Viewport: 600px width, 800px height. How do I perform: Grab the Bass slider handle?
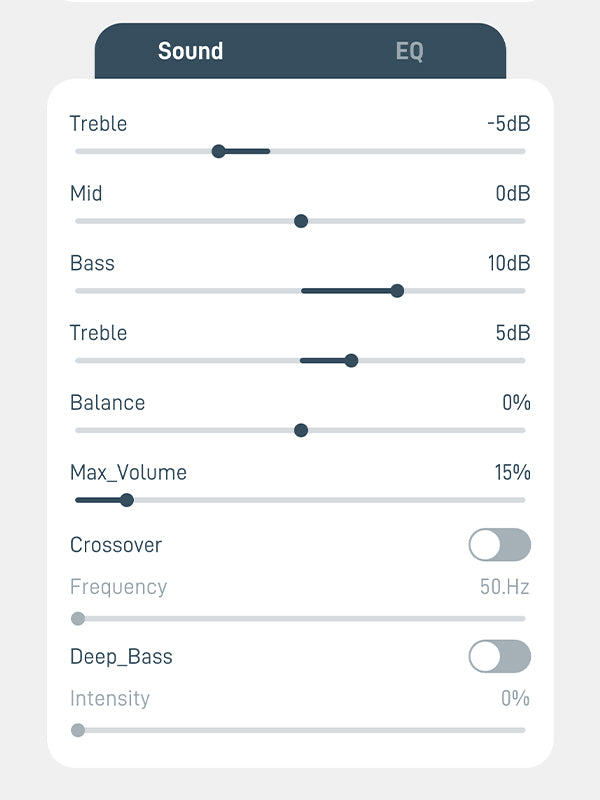click(x=397, y=291)
